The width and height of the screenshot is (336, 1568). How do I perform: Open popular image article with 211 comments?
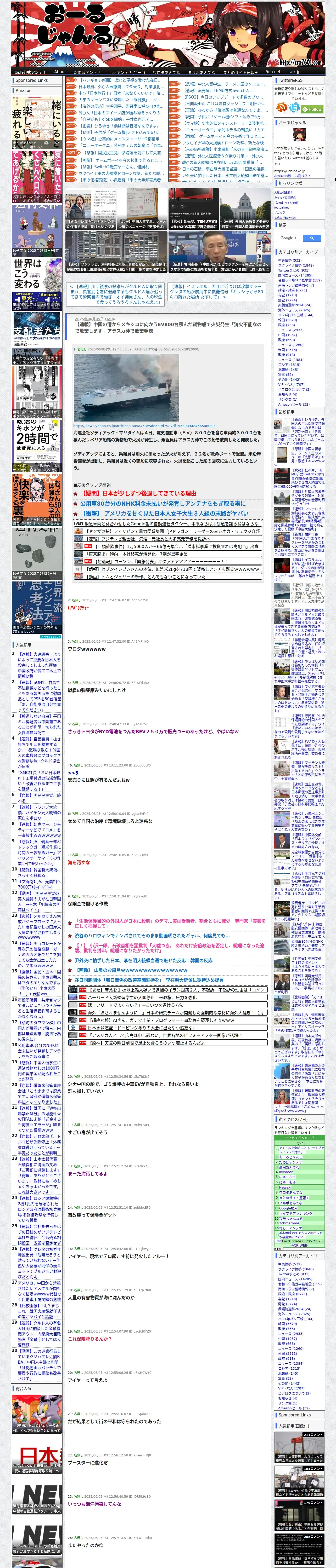[x=299, y=1448]
